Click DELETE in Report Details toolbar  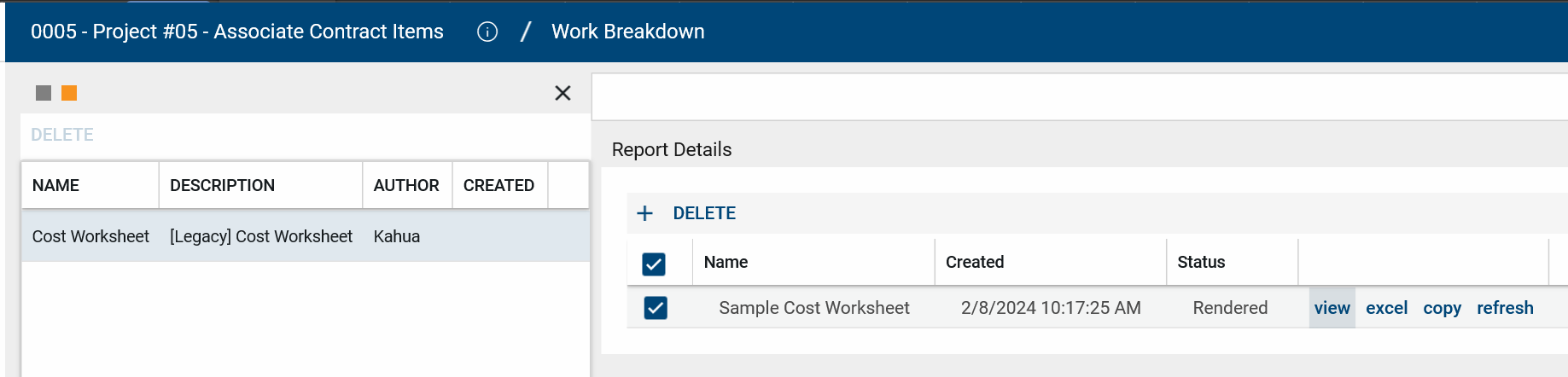704,213
